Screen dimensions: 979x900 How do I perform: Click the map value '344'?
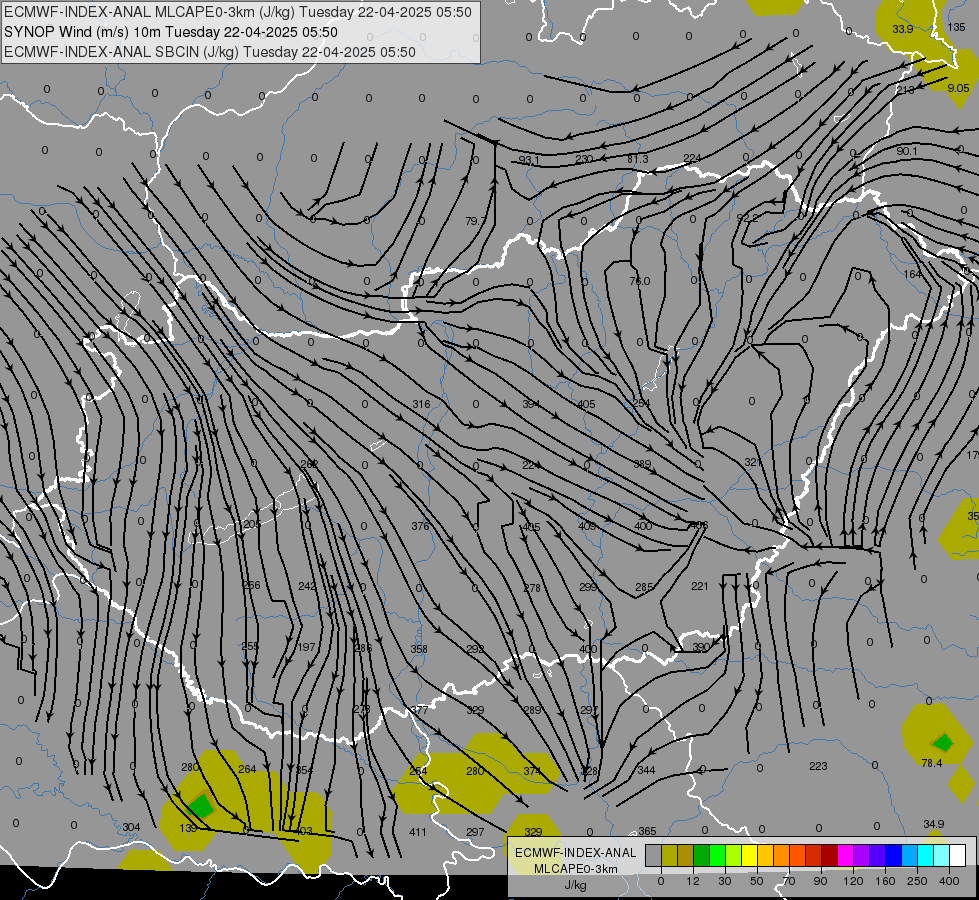646,769
